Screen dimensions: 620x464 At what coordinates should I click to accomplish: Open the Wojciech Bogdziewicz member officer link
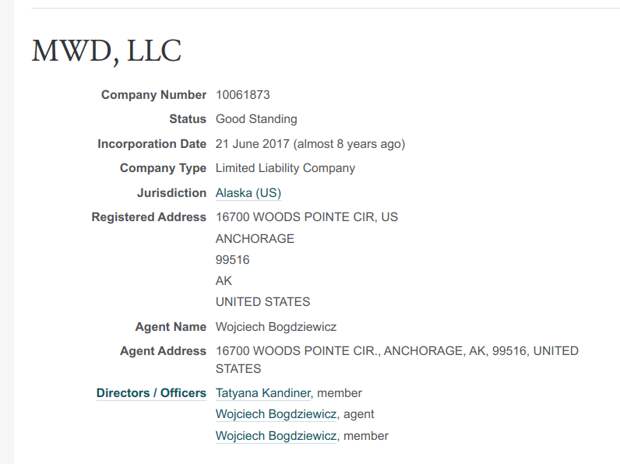click(x=276, y=436)
